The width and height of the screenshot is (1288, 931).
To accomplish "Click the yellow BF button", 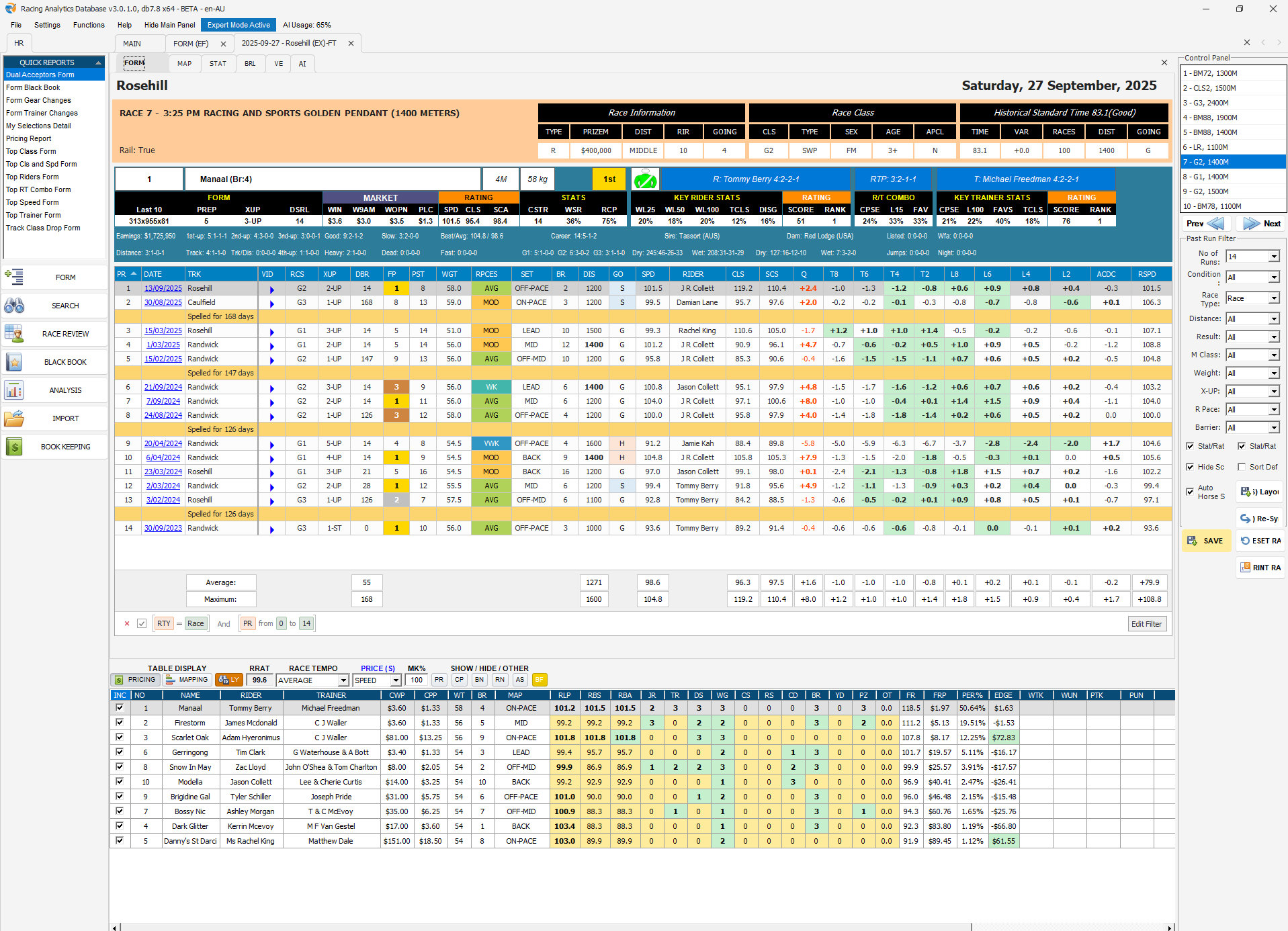I will click(x=539, y=680).
